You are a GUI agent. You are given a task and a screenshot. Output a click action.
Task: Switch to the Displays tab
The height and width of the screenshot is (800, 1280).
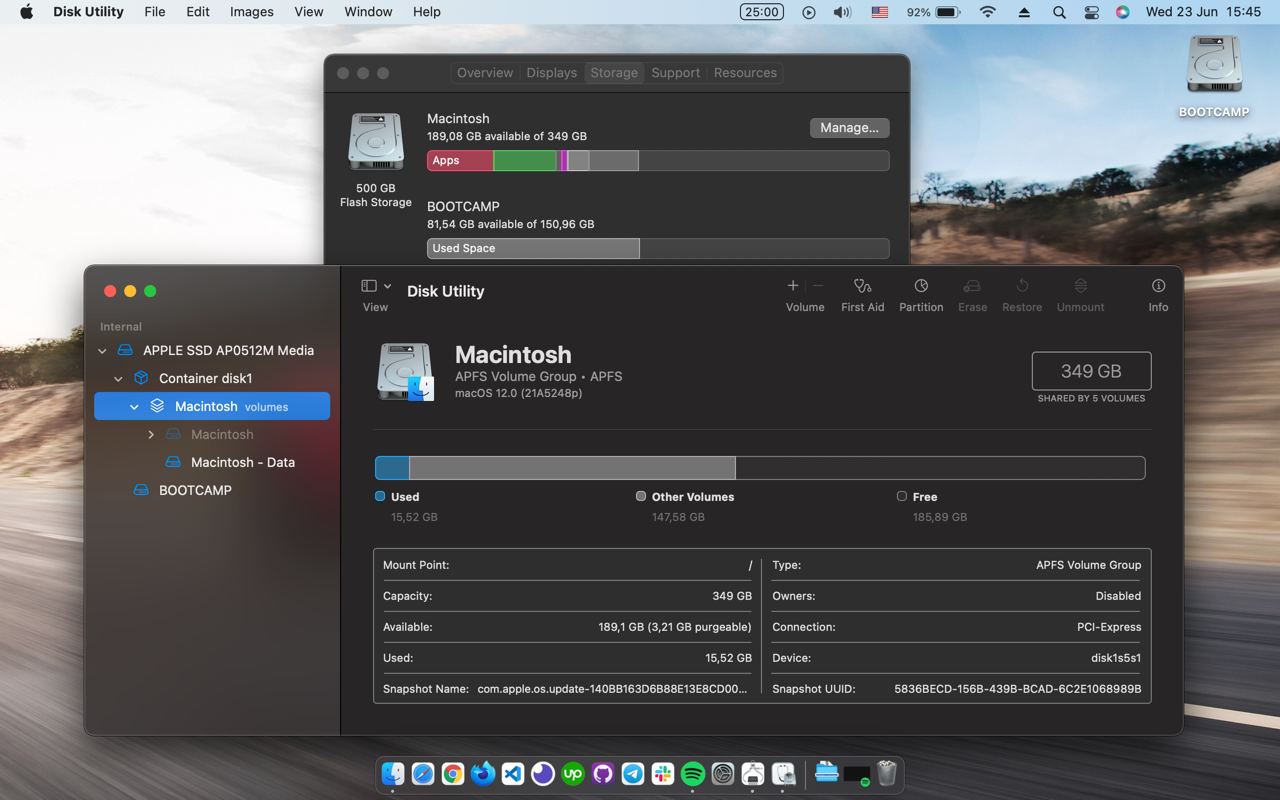pyautogui.click(x=552, y=73)
